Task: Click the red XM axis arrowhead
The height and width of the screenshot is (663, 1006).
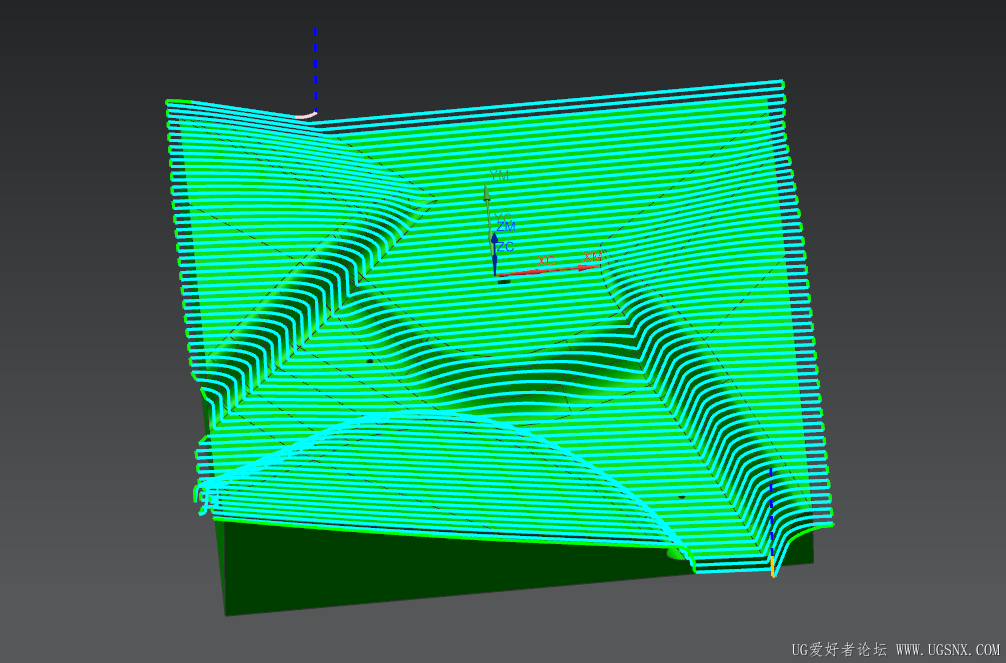Action: [x=589, y=266]
